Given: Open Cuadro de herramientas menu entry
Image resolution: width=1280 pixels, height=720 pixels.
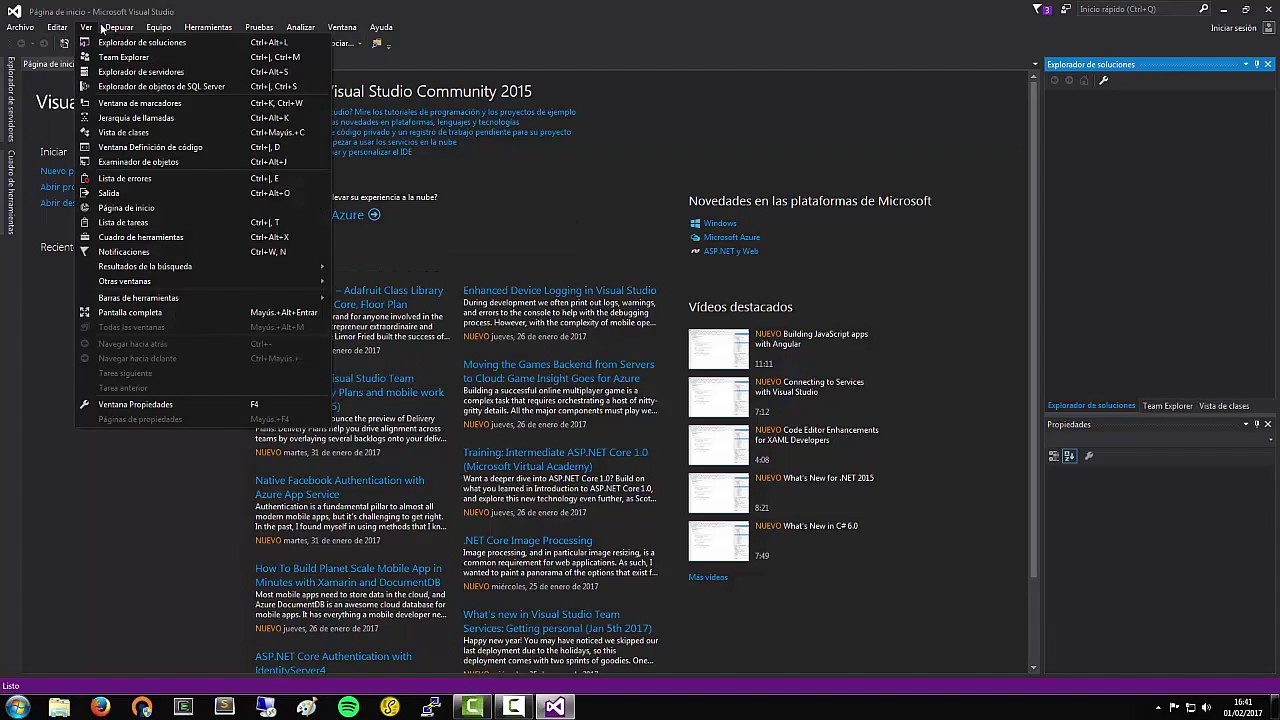Looking at the screenshot, I should tap(202, 237).
